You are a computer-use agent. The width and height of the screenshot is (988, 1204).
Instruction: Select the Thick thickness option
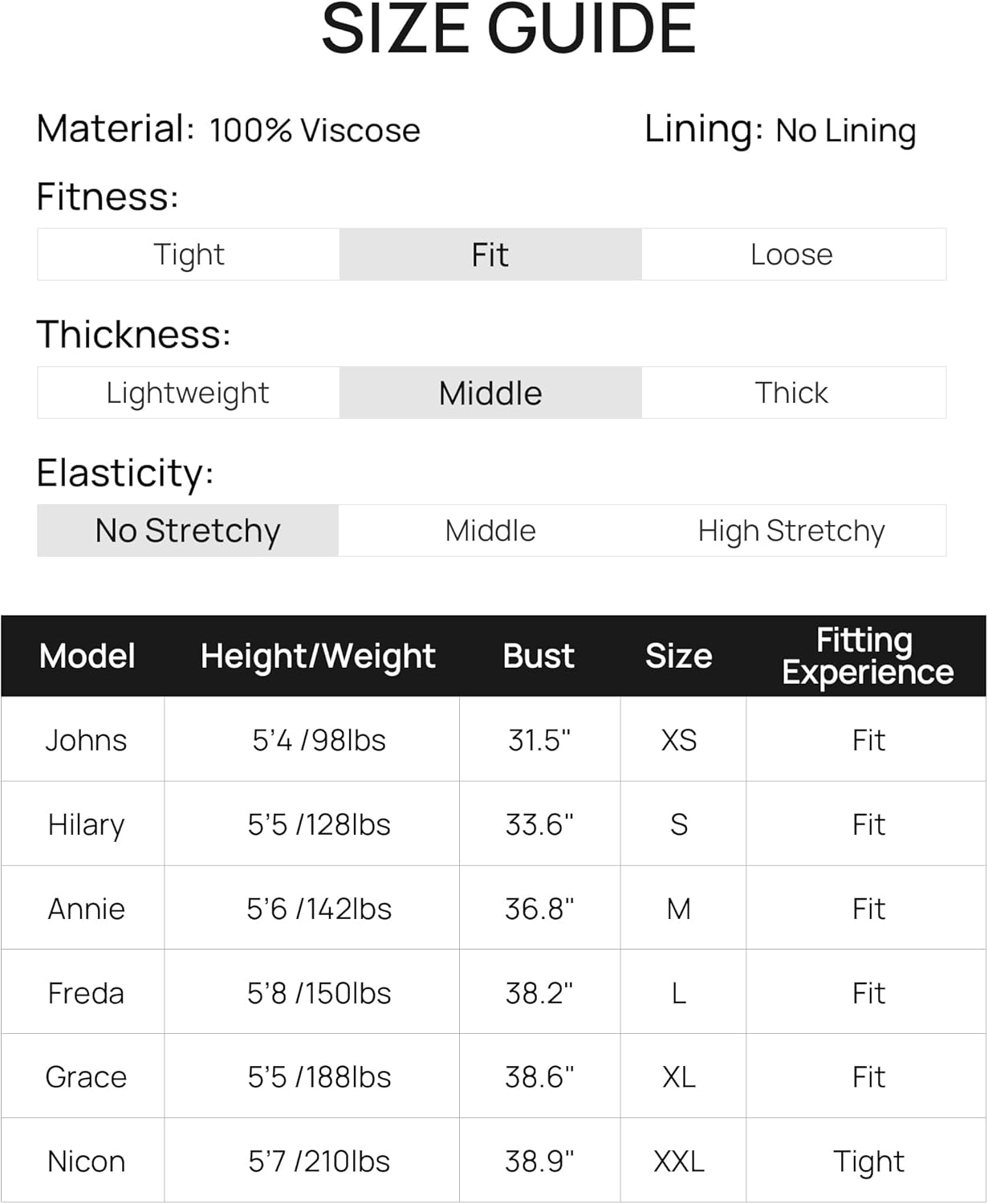click(x=792, y=393)
